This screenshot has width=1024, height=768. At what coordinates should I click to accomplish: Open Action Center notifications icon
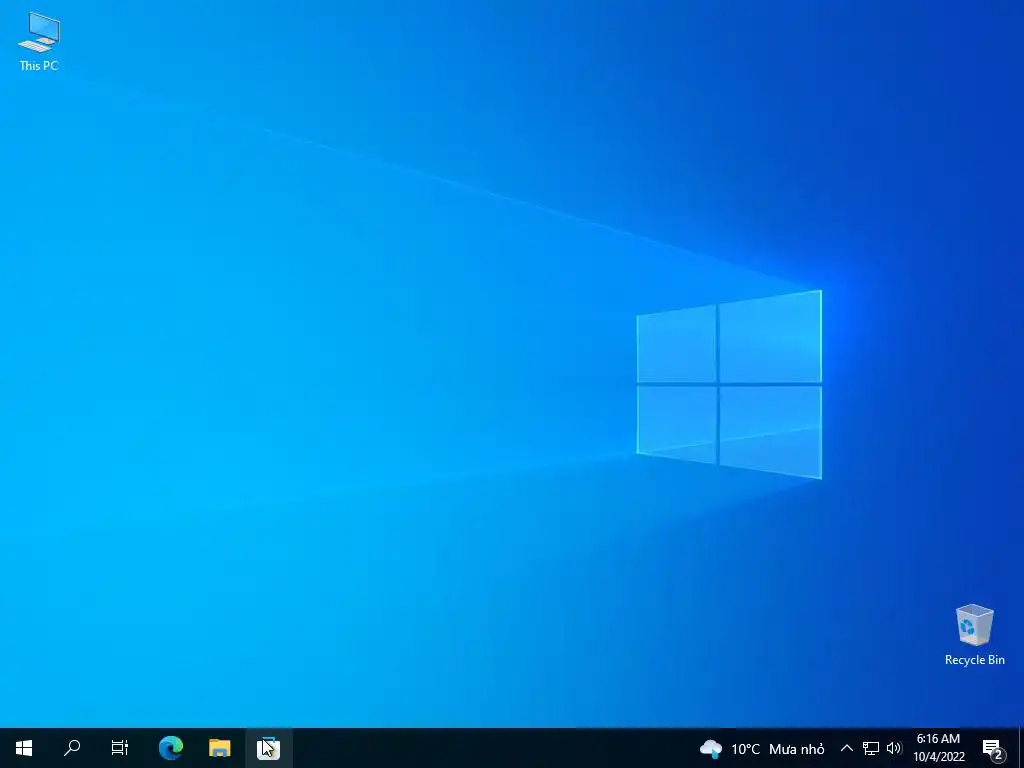point(993,749)
